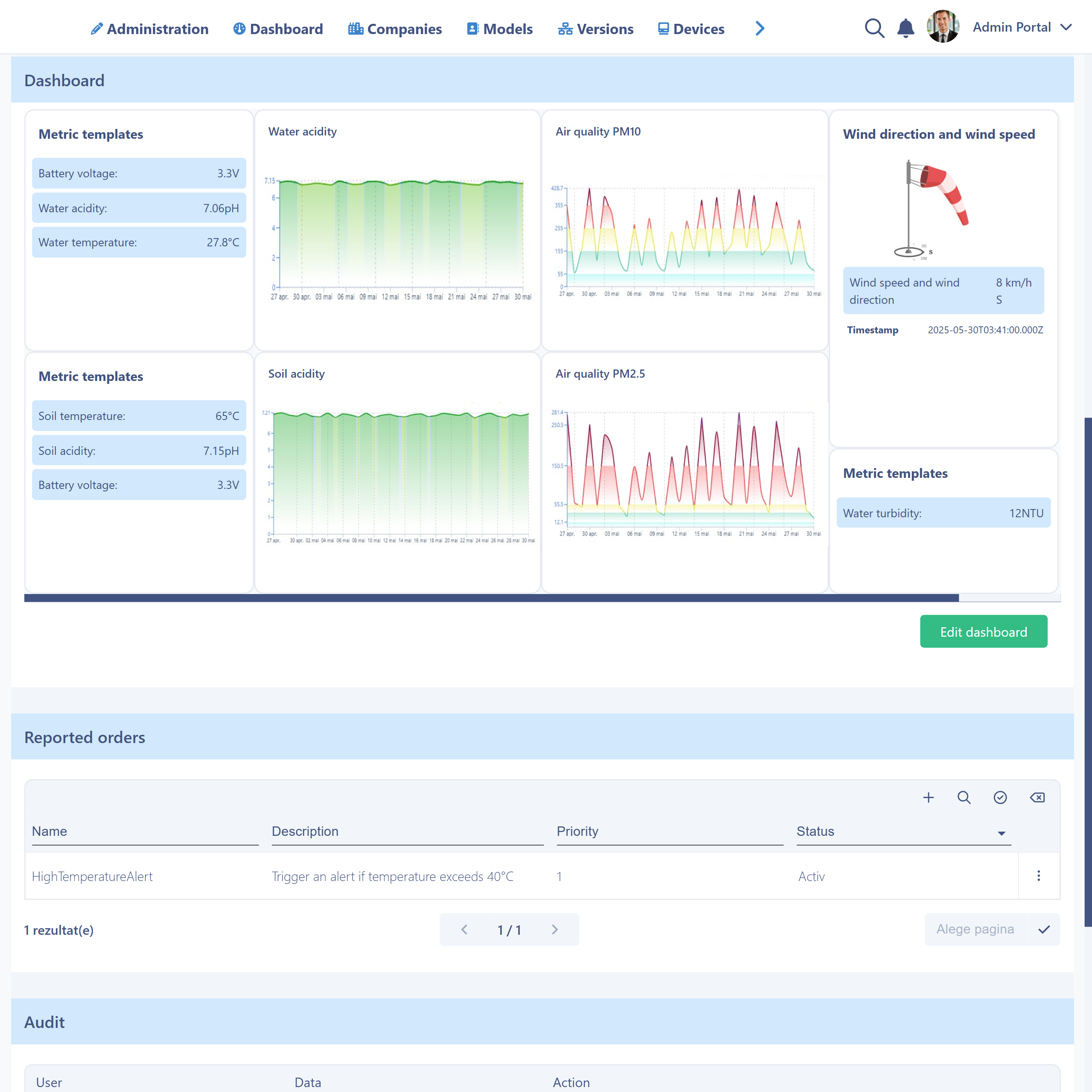1092x1092 pixels.
Task: Show more navigation items with right chevron
Action: (759, 28)
